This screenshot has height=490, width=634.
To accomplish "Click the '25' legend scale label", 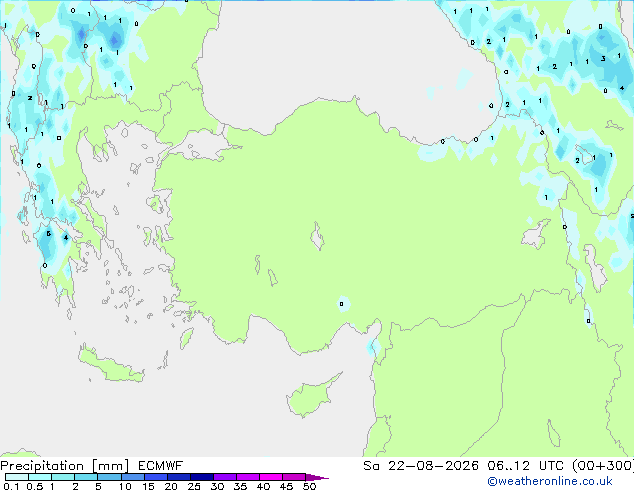I will 194,486.
